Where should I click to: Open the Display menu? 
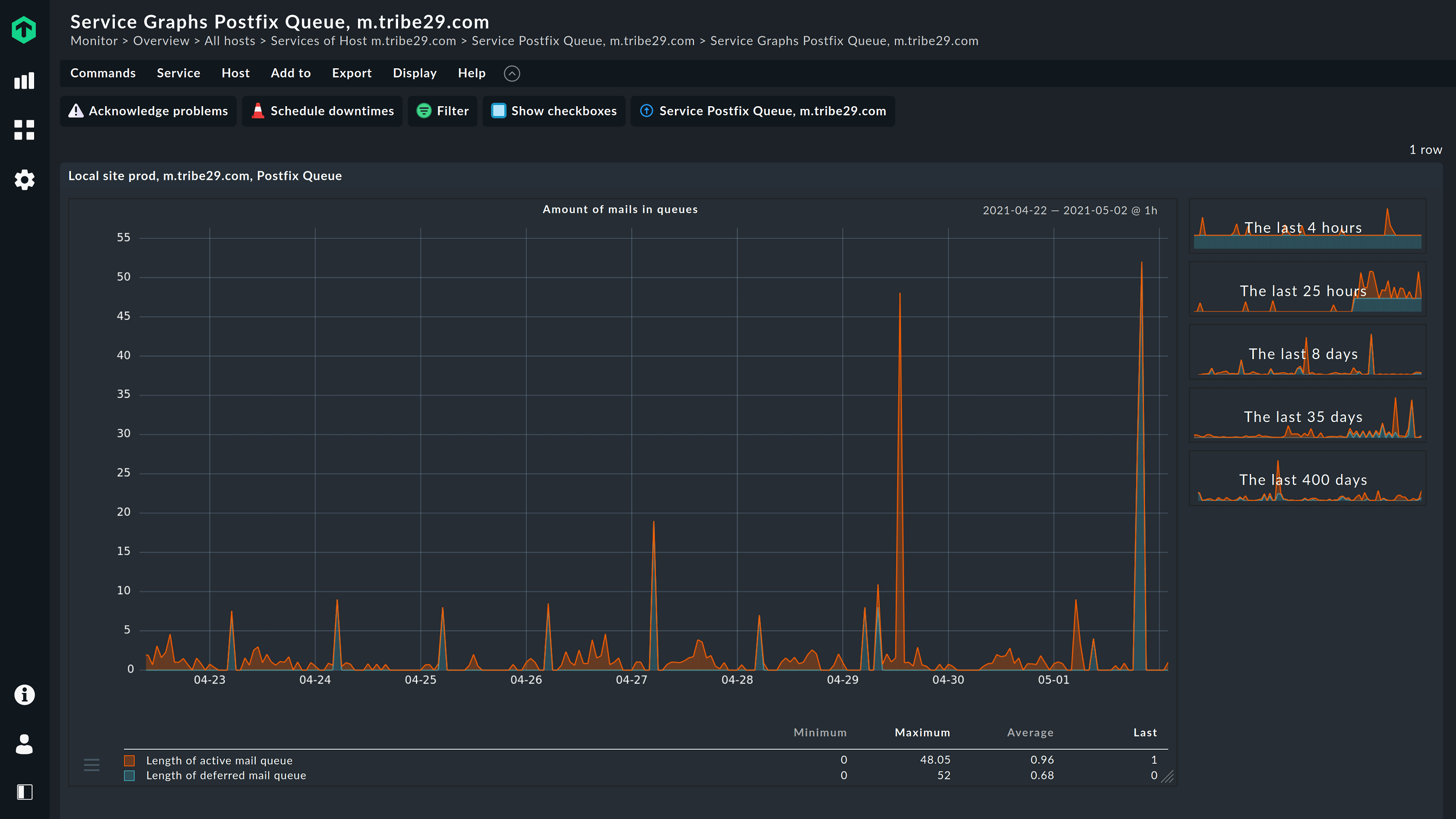tap(415, 73)
